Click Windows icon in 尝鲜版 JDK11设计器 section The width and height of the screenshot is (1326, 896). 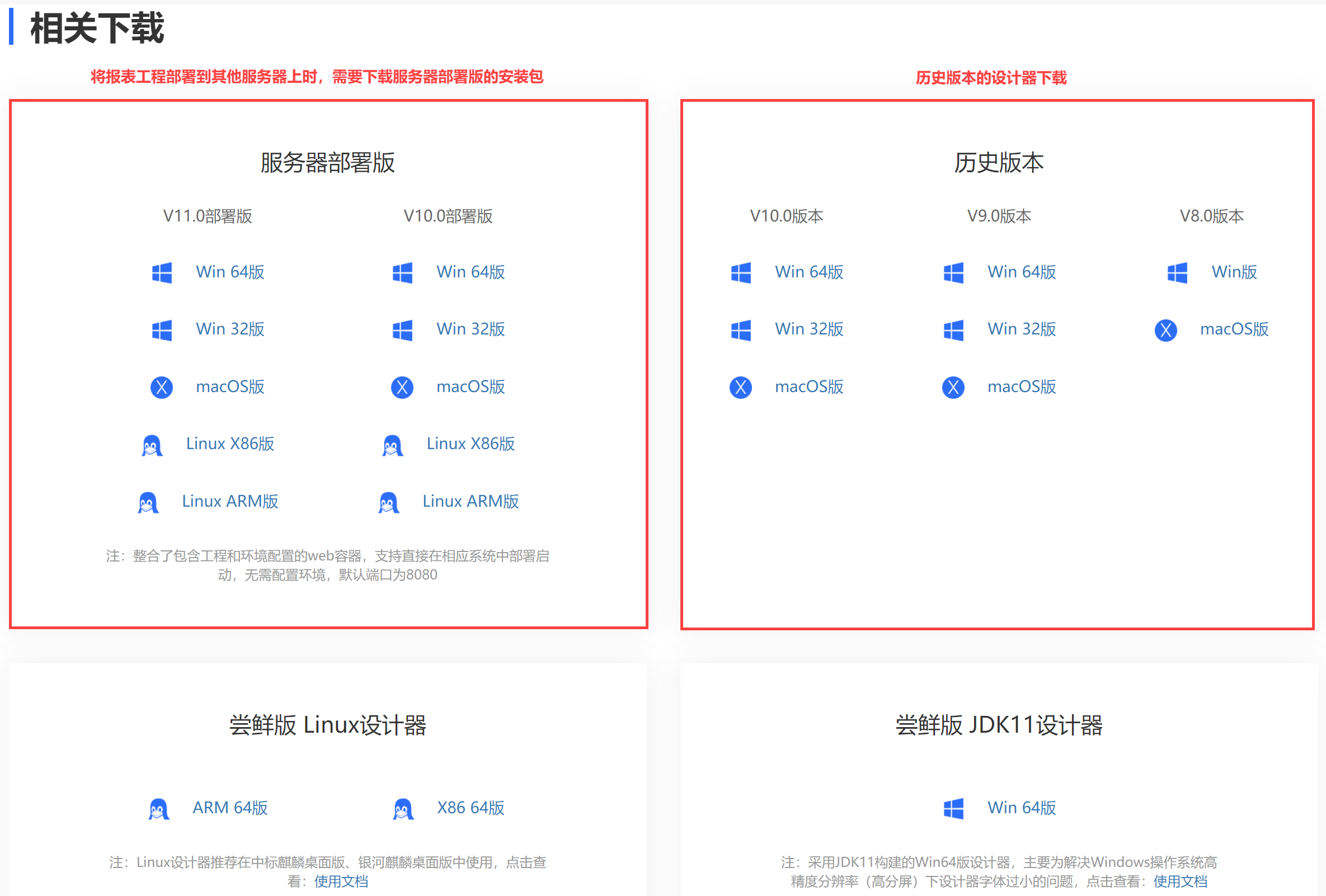[x=953, y=808]
